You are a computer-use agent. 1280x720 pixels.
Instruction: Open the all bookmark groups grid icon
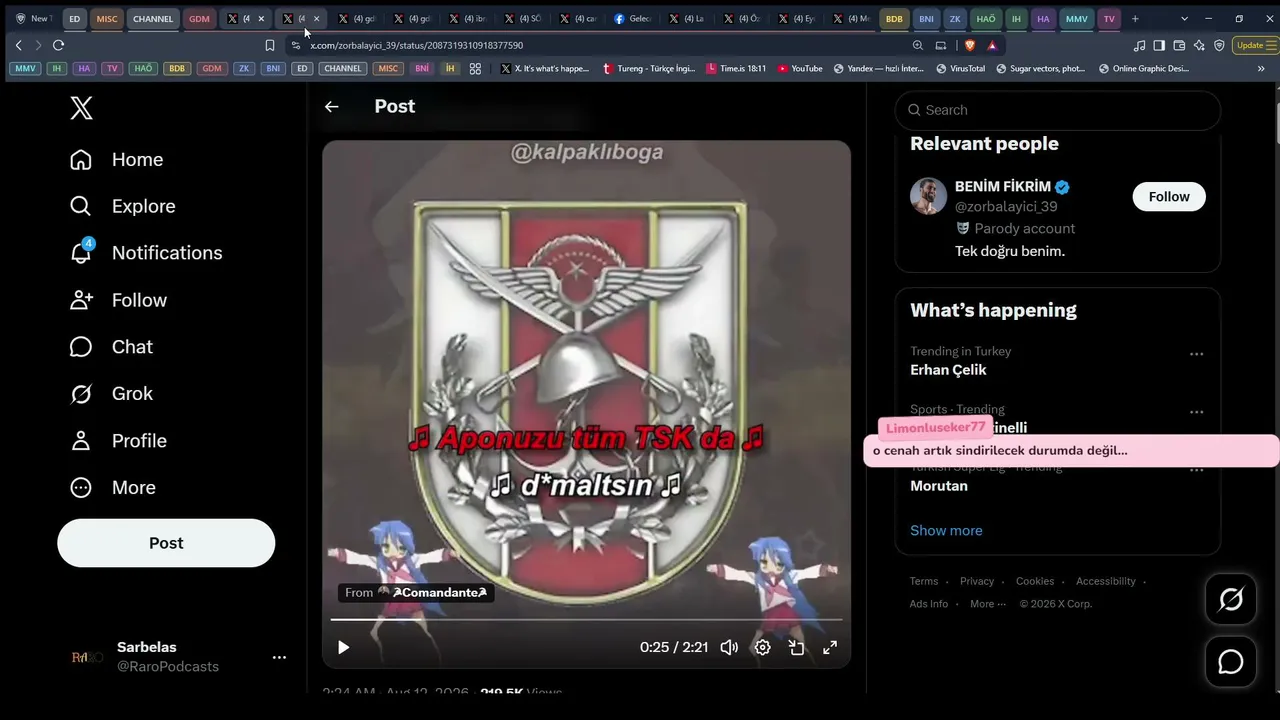475,69
